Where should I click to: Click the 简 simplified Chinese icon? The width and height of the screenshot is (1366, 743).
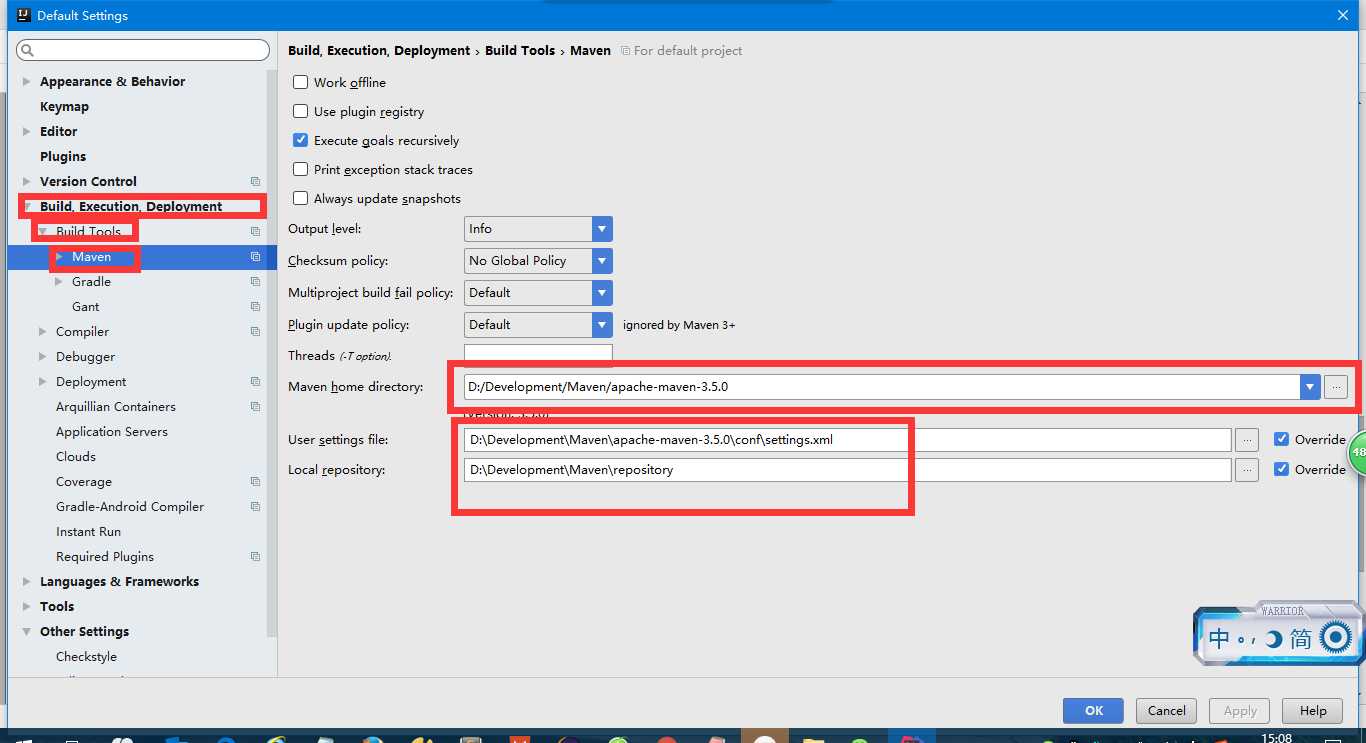1300,638
